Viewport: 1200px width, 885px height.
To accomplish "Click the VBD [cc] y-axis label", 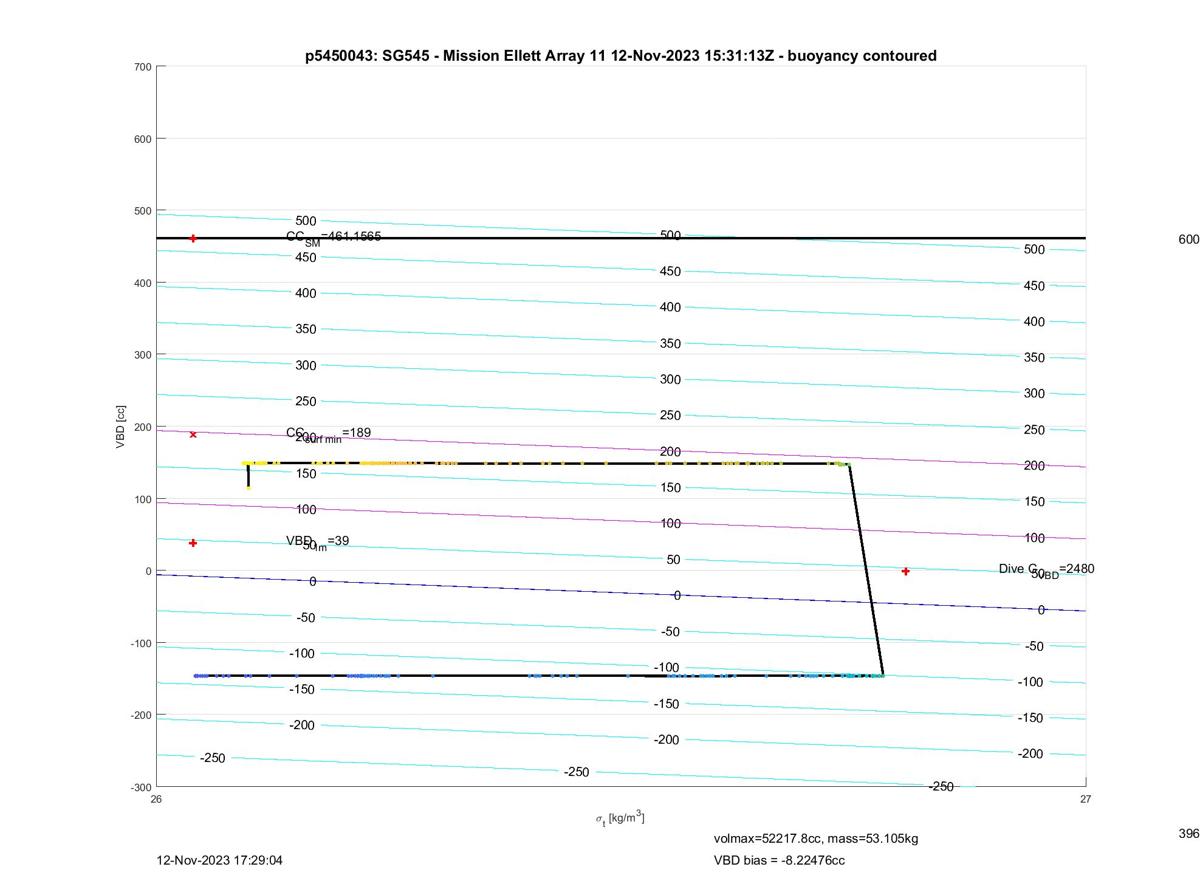I will tap(121, 427).
